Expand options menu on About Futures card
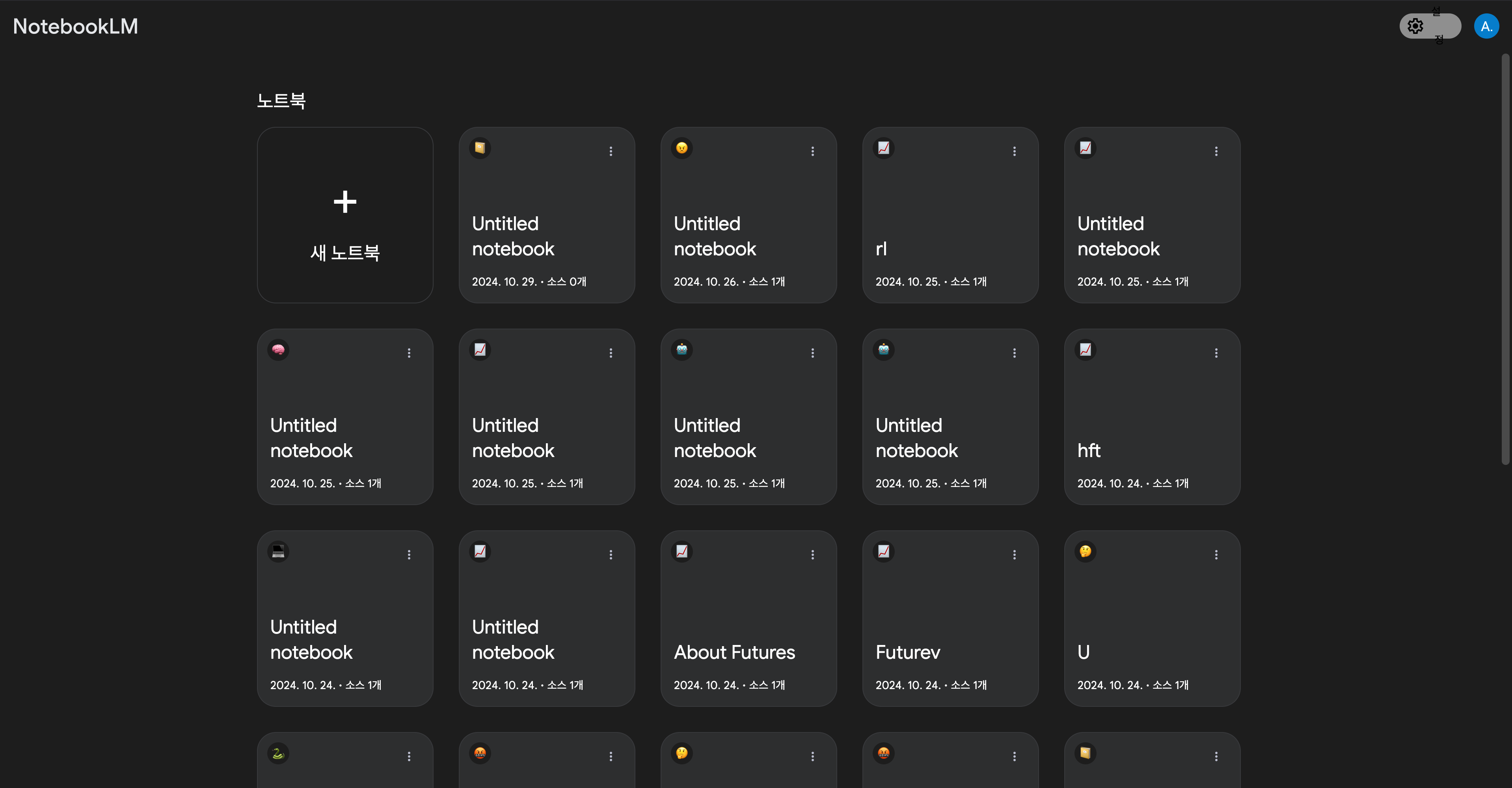This screenshot has height=788, width=1512. click(812, 555)
